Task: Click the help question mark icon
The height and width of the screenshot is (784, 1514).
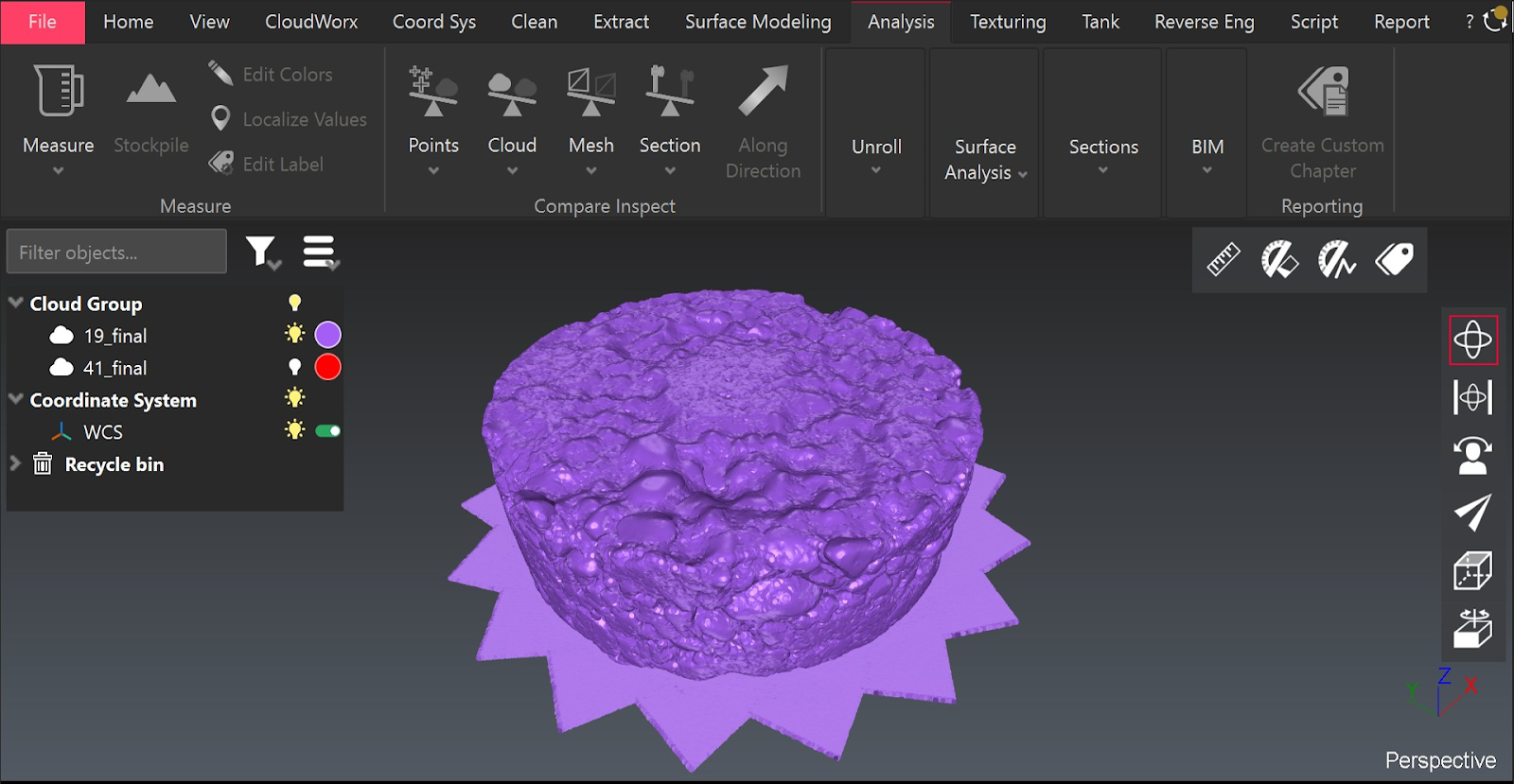Action: [1469, 21]
